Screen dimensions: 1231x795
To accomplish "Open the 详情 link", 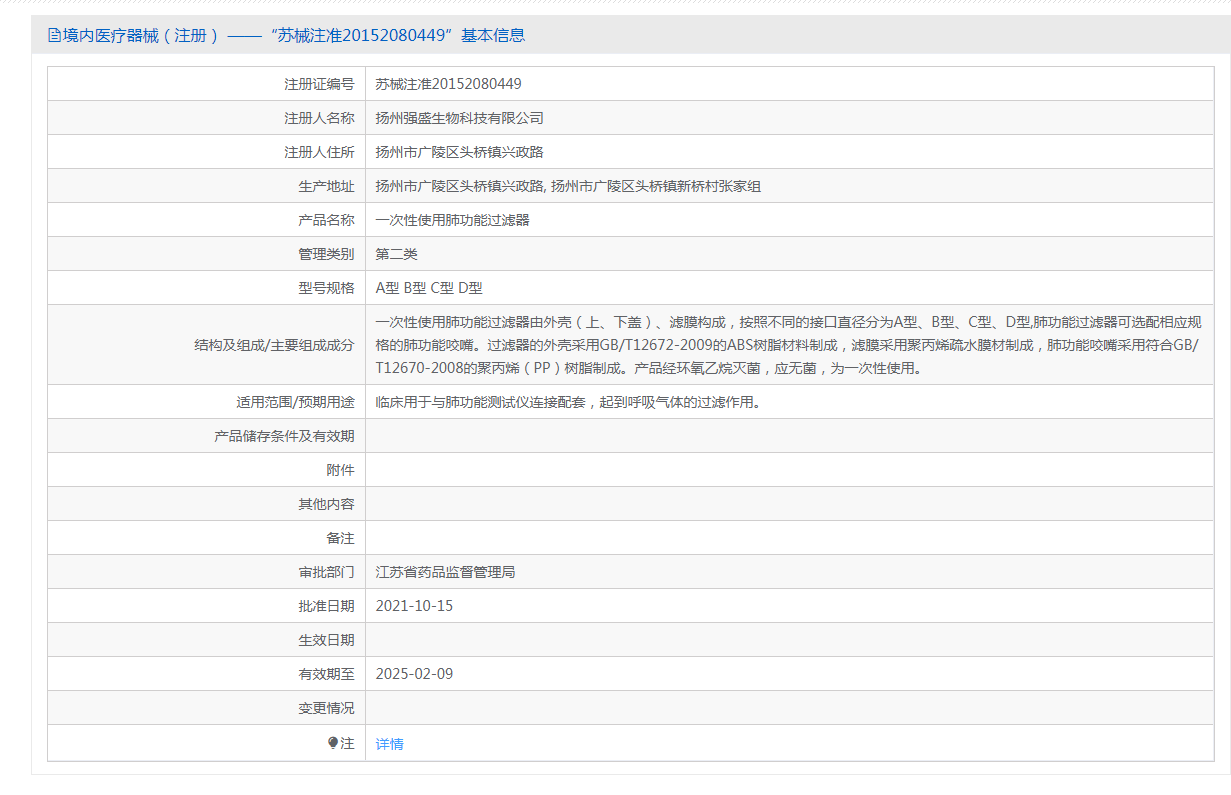I will pyautogui.click(x=389, y=744).
